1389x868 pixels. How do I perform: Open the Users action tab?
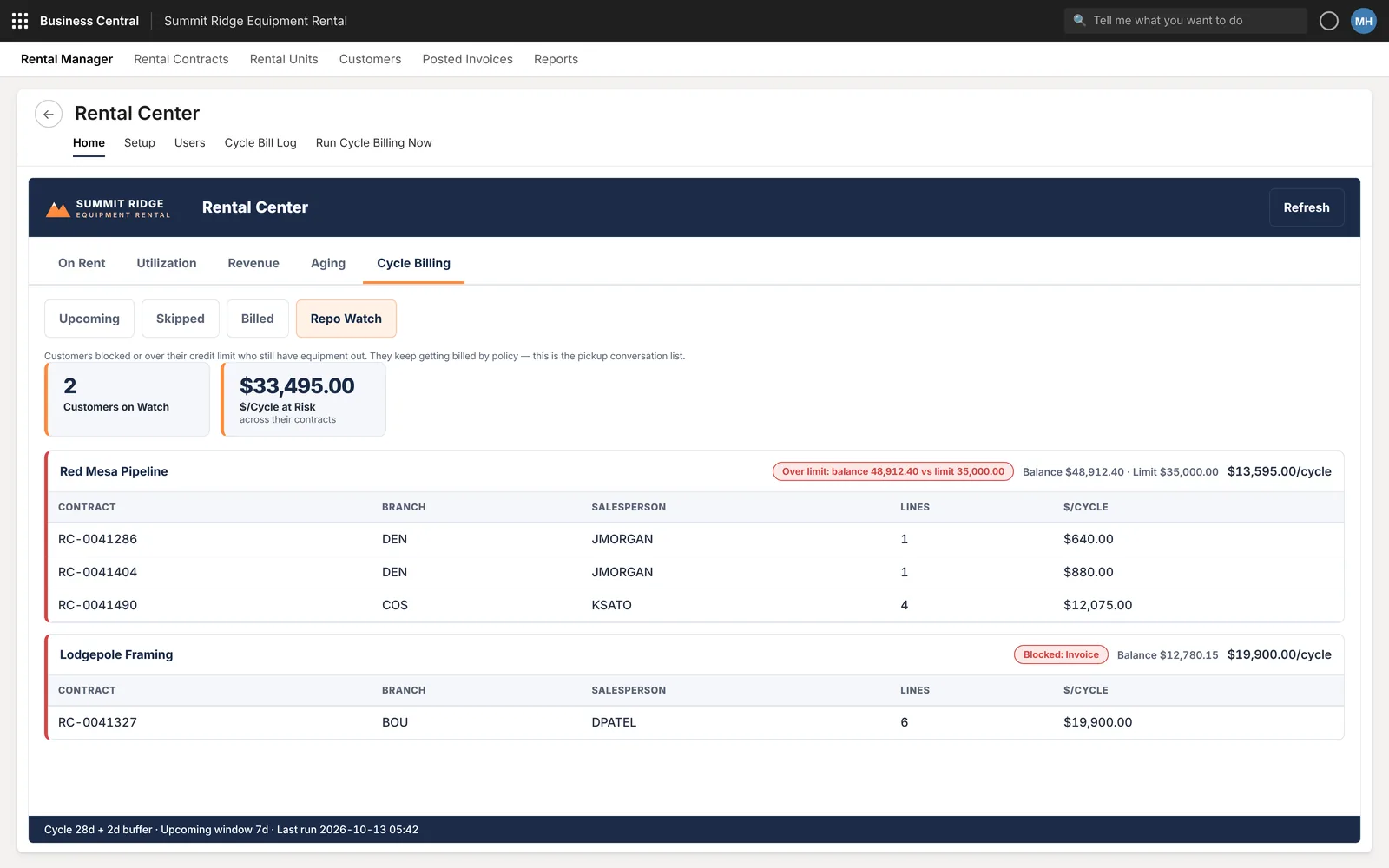[190, 143]
